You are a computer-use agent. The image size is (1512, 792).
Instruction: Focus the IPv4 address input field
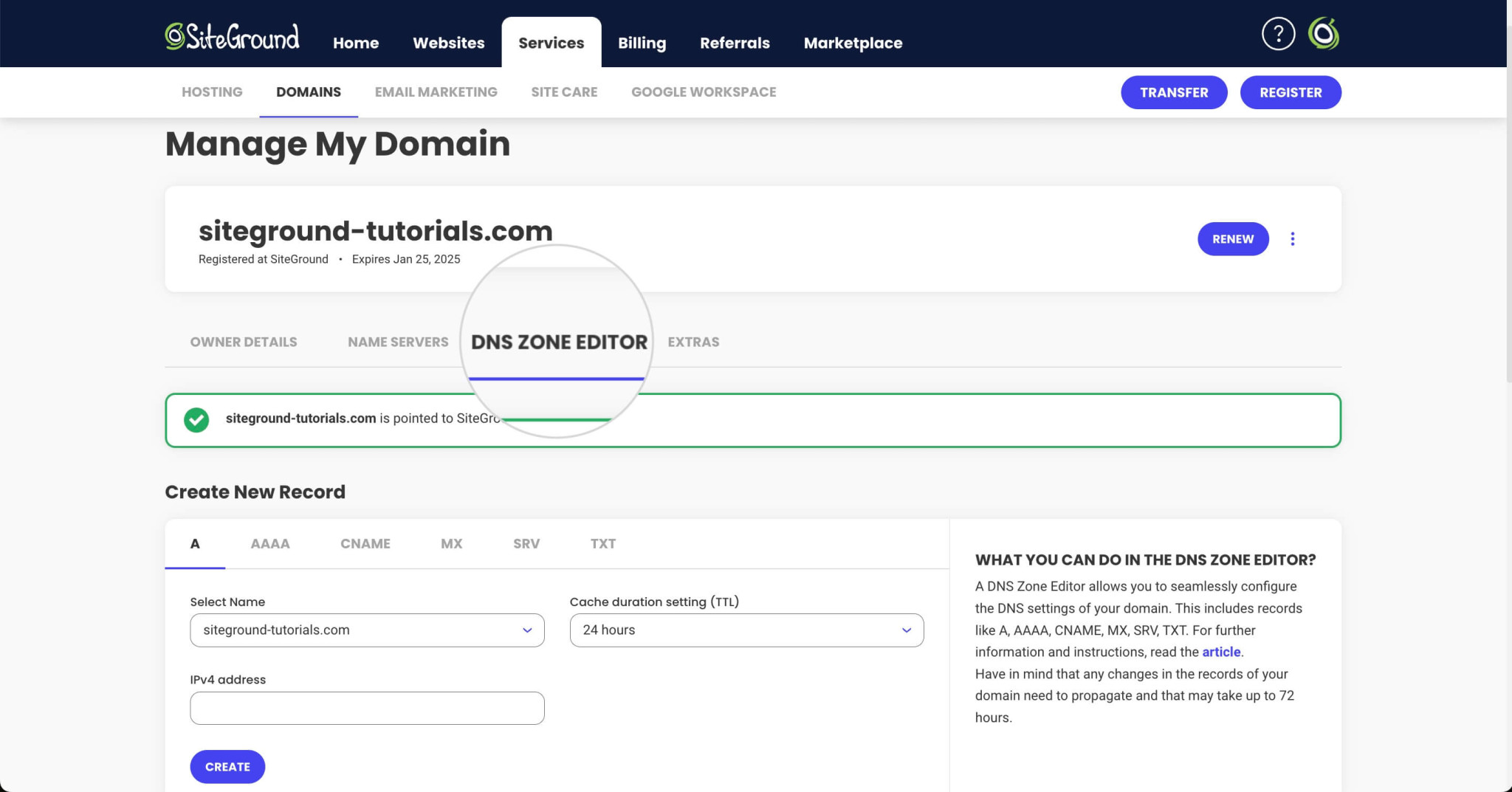tap(367, 708)
